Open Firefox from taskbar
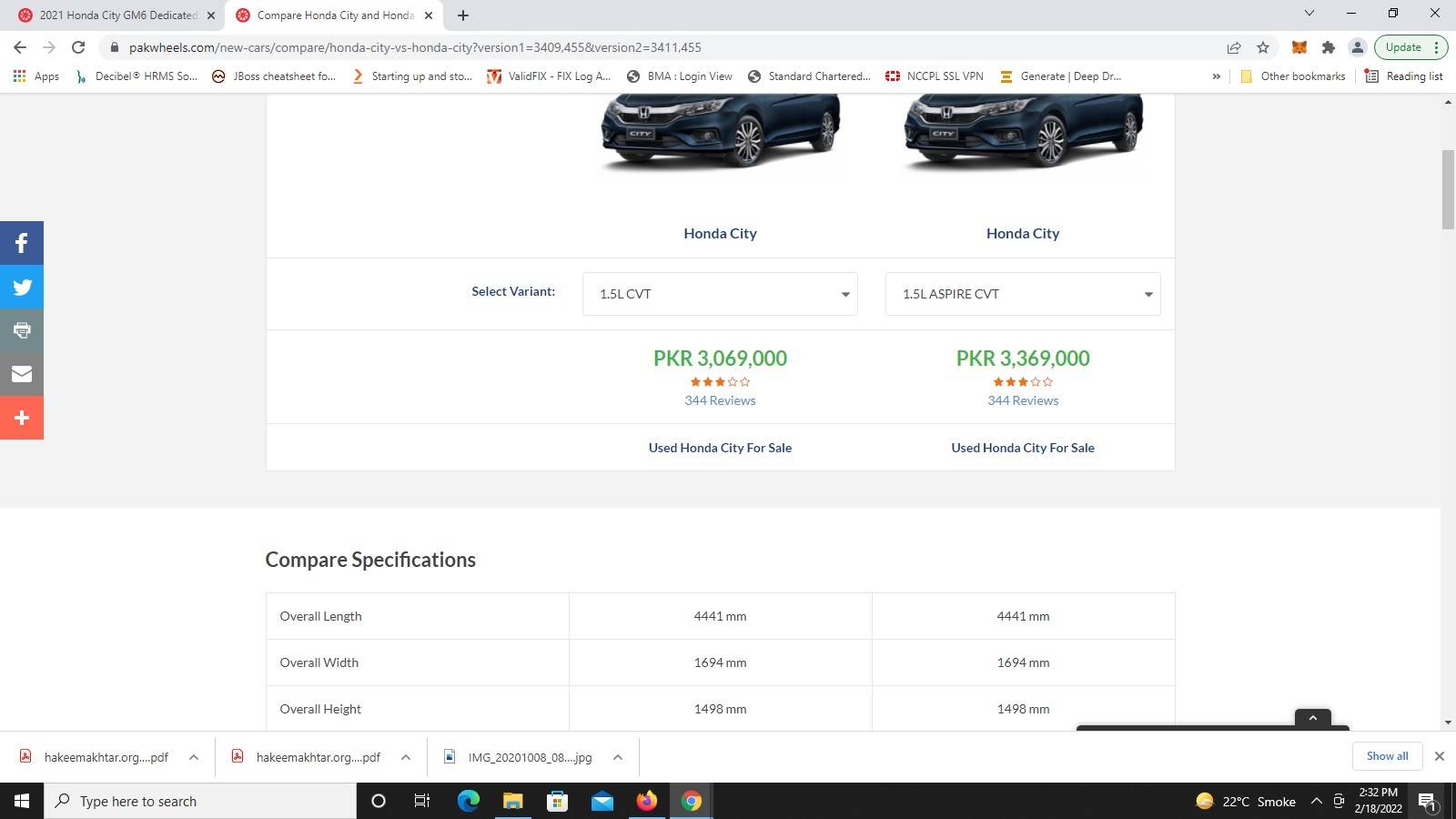The image size is (1456, 819). click(x=646, y=801)
